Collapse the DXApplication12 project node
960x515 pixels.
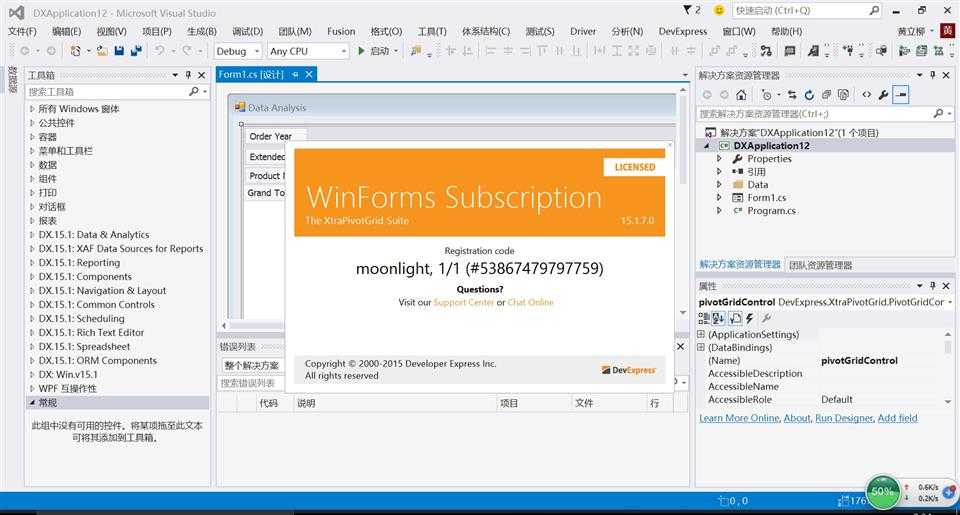point(707,146)
